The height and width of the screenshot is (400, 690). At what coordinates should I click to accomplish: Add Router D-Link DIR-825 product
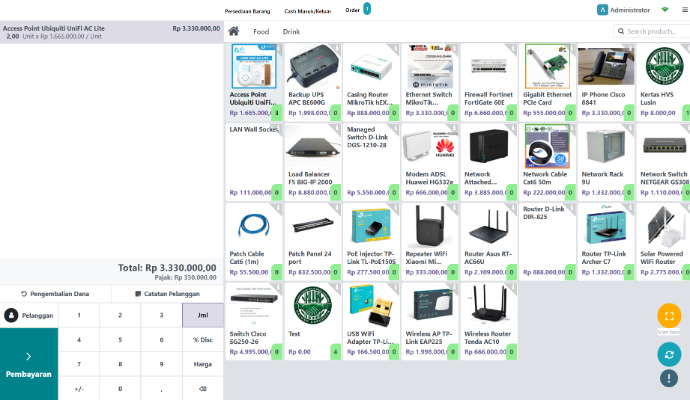(x=547, y=241)
